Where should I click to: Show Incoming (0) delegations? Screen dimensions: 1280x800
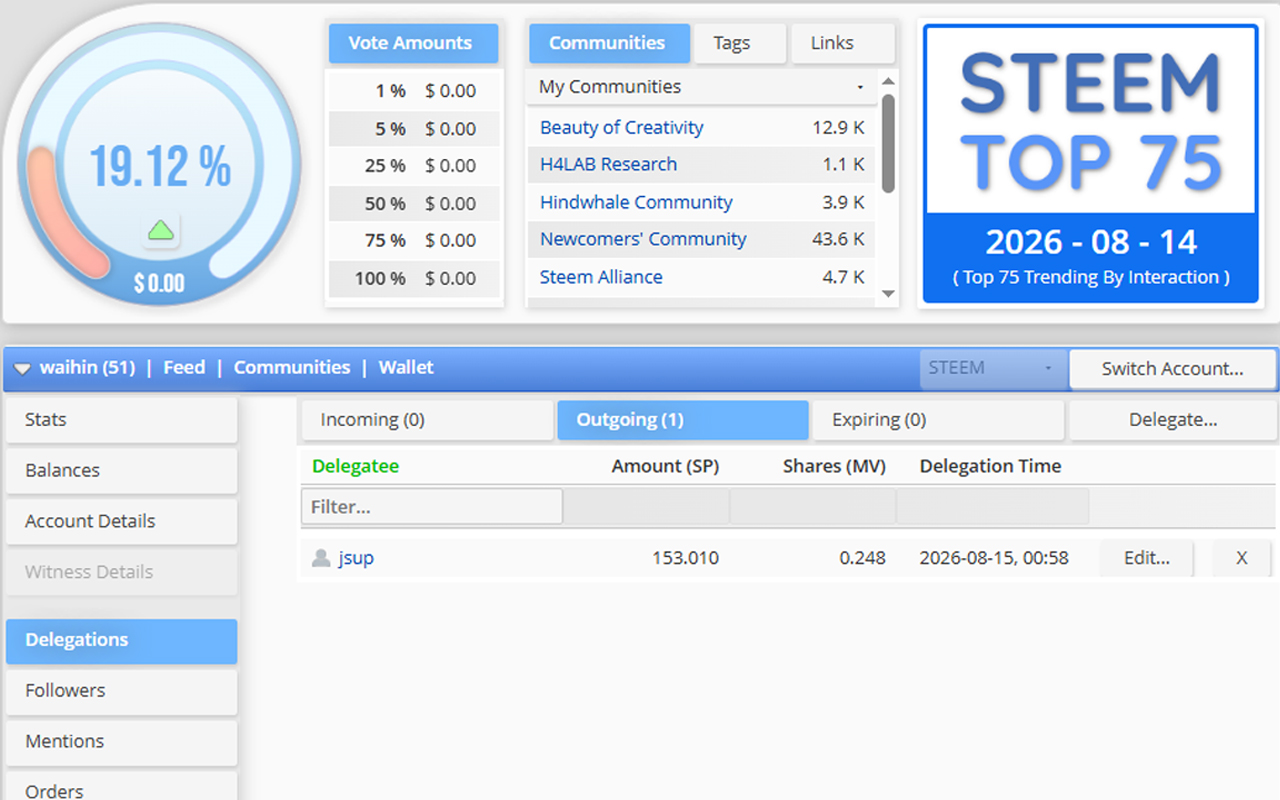(427, 420)
